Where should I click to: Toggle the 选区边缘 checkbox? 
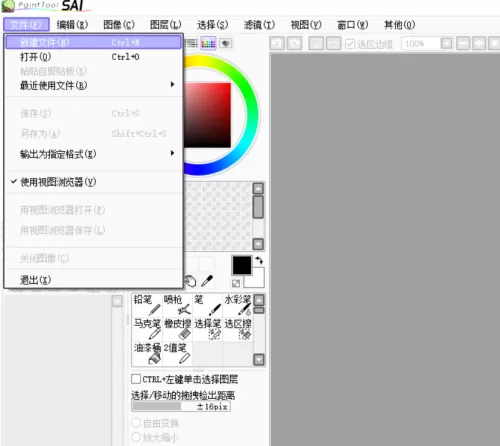coord(350,44)
